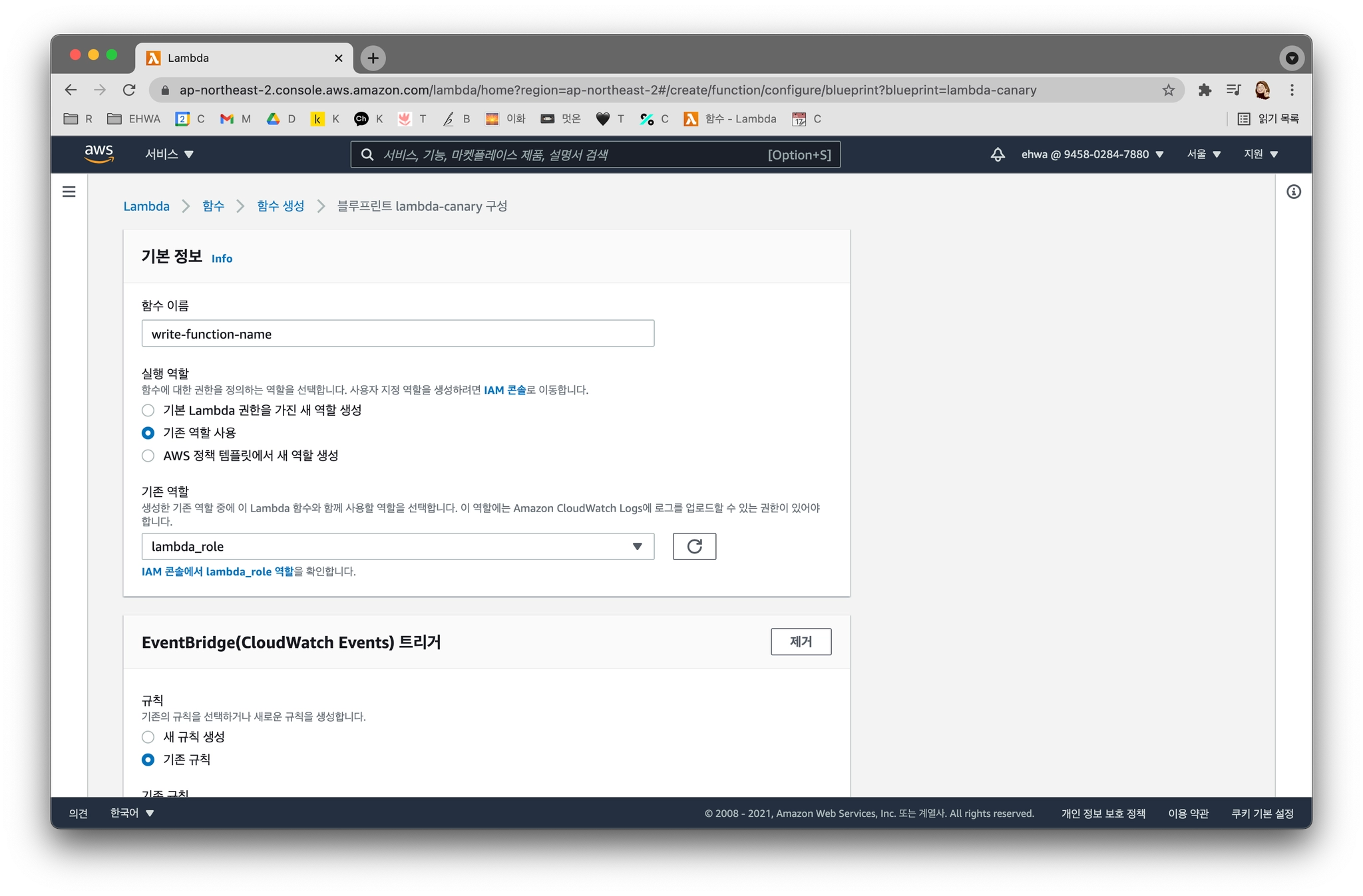The image size is (1363, 896).
Task: Open a new browser tab
Action: 373,58
